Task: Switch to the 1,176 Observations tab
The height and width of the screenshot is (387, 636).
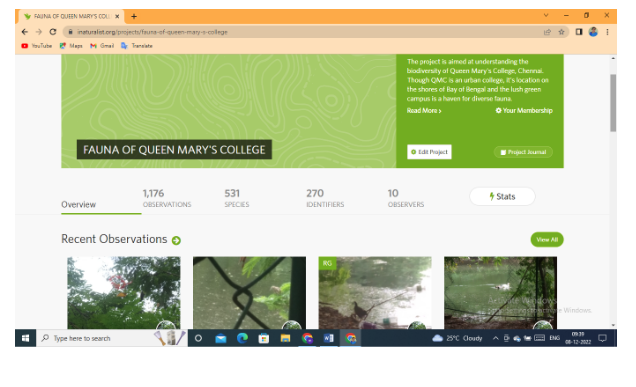Action: tap(167, 198)
